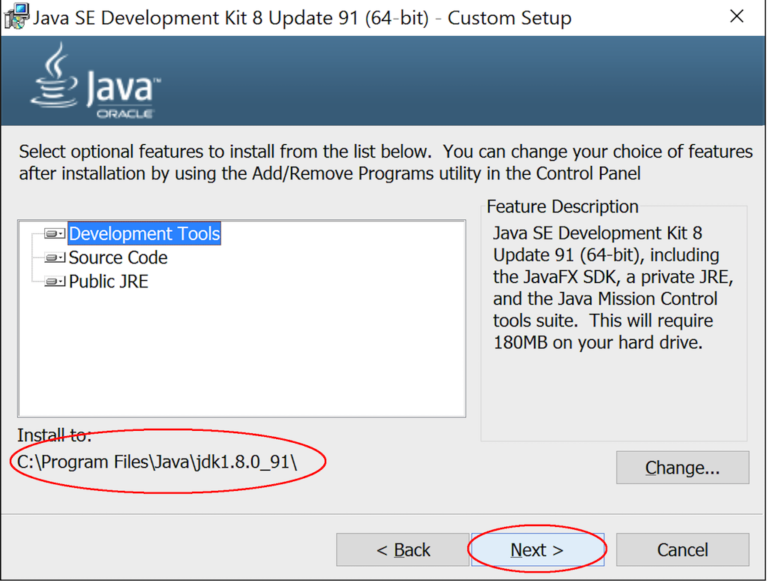
Task: Click the Install to: label
Action: tap(54, 435)
